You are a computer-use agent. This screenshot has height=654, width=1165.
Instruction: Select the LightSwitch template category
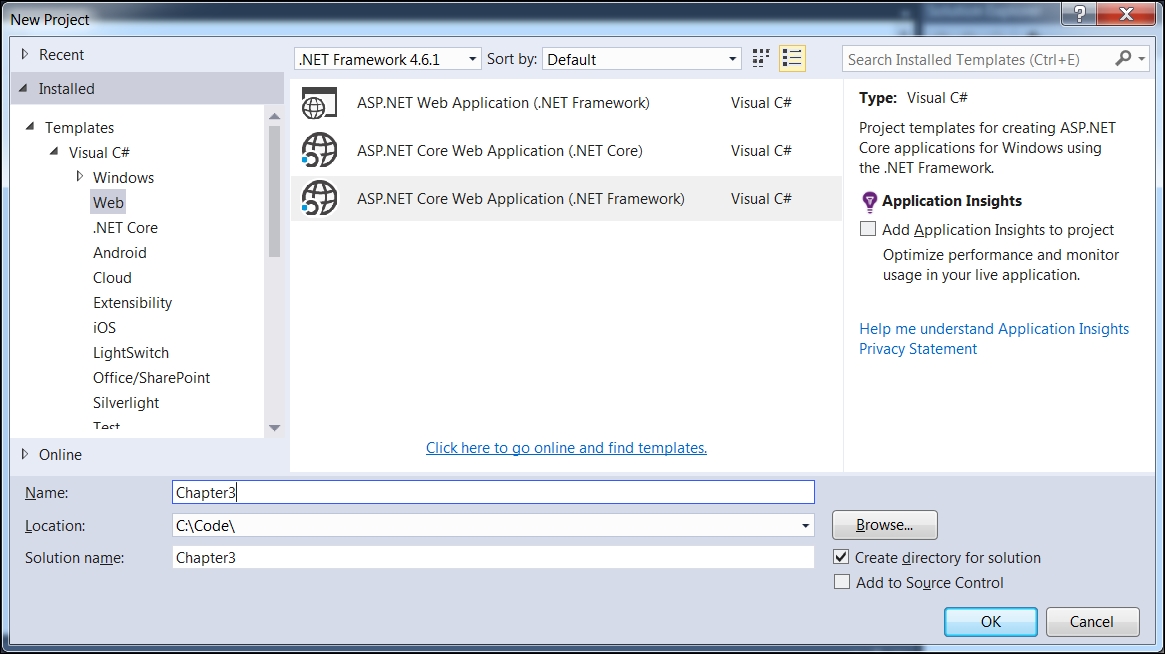tap(131, 353)
